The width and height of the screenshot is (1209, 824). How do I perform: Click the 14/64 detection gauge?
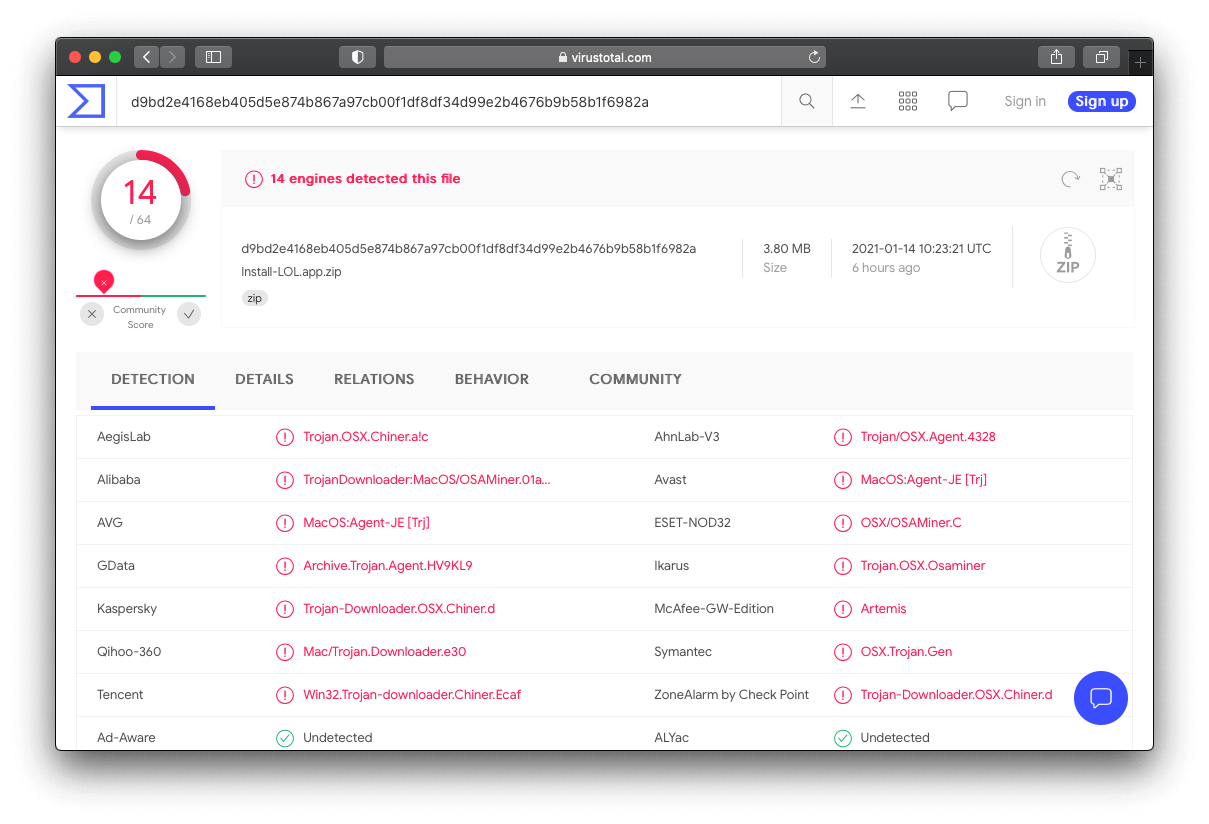click(141, 200)
